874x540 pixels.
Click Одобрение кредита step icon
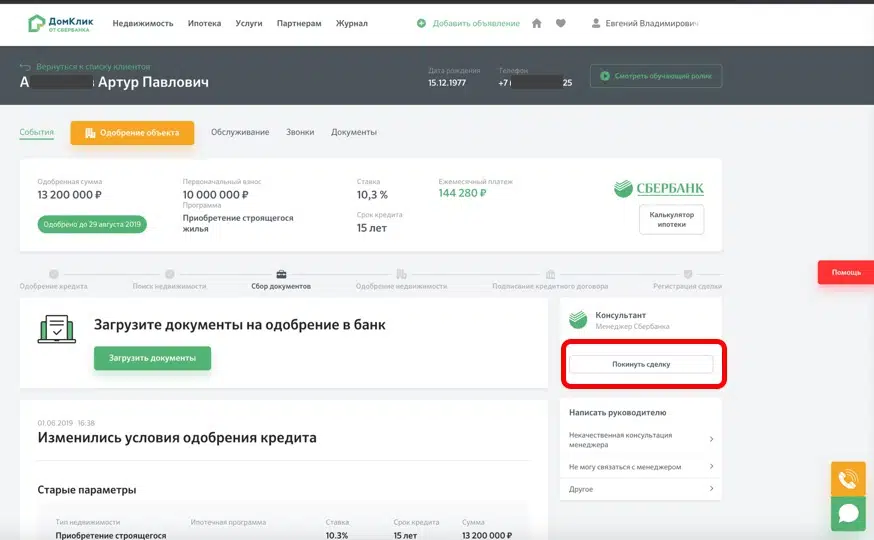pos(54,274)
